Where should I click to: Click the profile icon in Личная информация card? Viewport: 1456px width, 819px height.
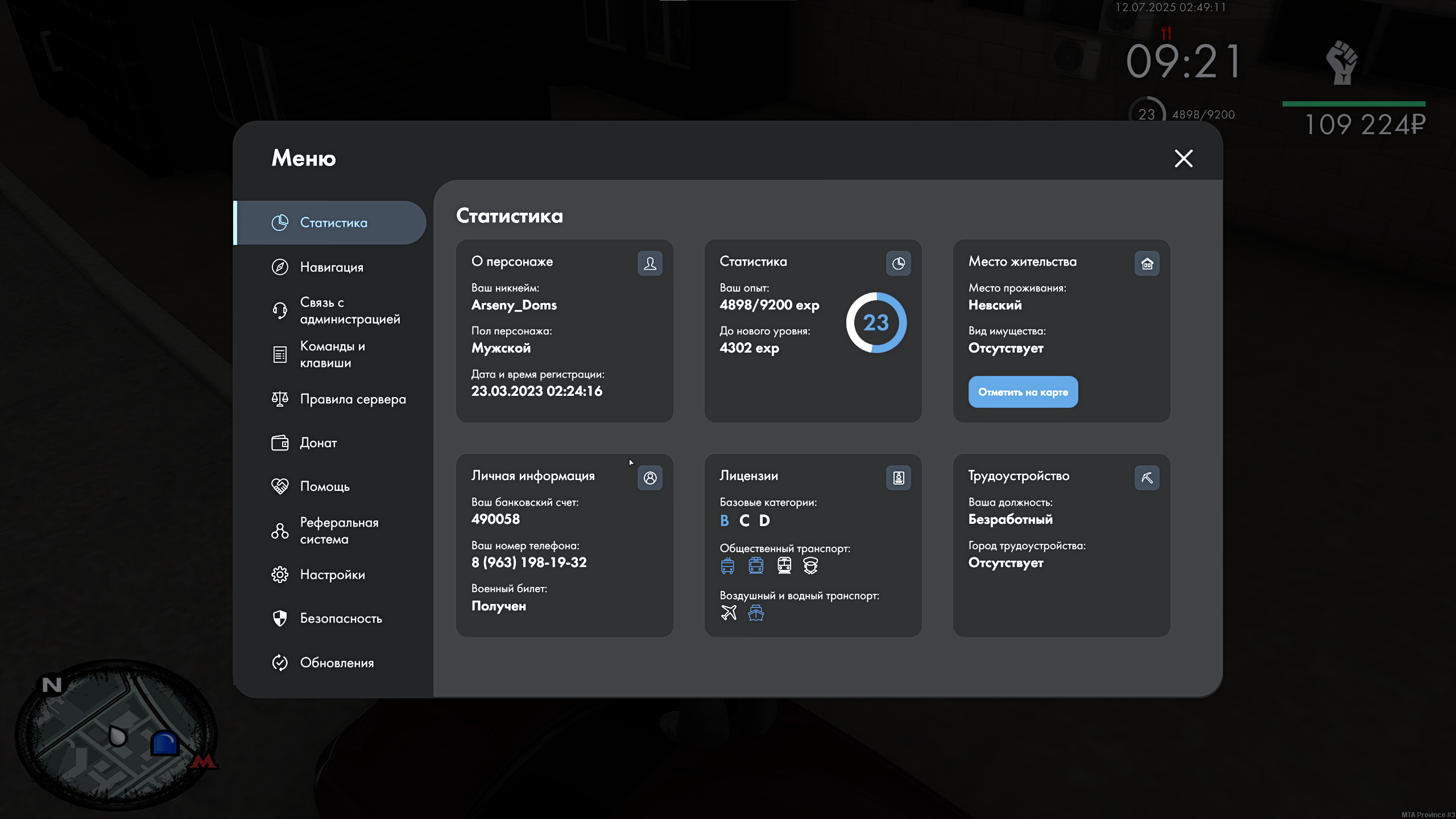(x=650, y=478)
